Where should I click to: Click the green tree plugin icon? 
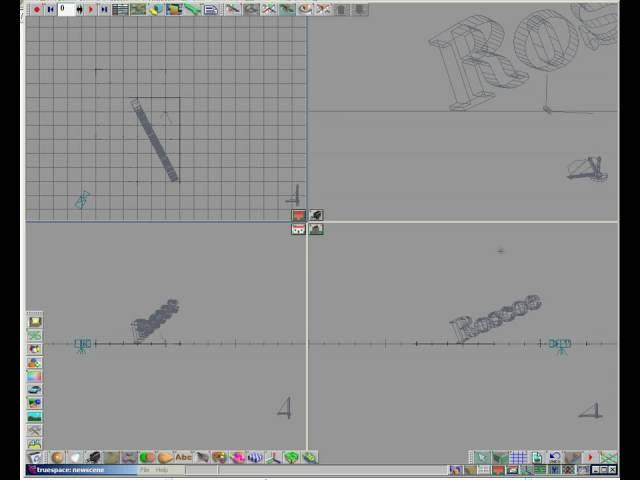click(x=291, y=458)
